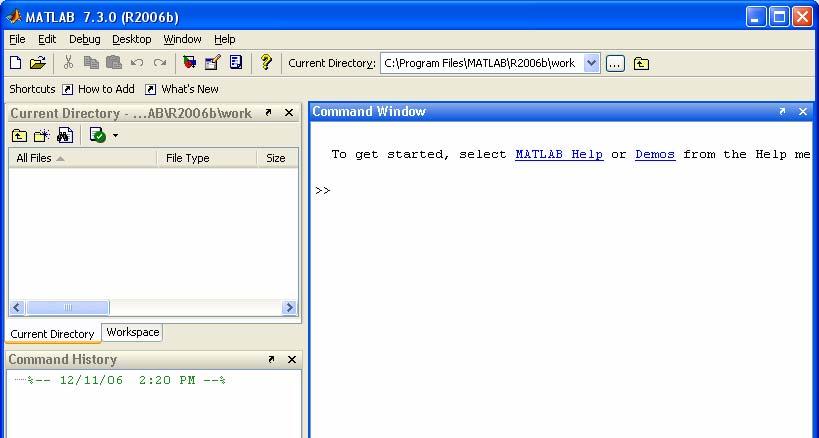Maximize the MATLAB window

(779, 17)
